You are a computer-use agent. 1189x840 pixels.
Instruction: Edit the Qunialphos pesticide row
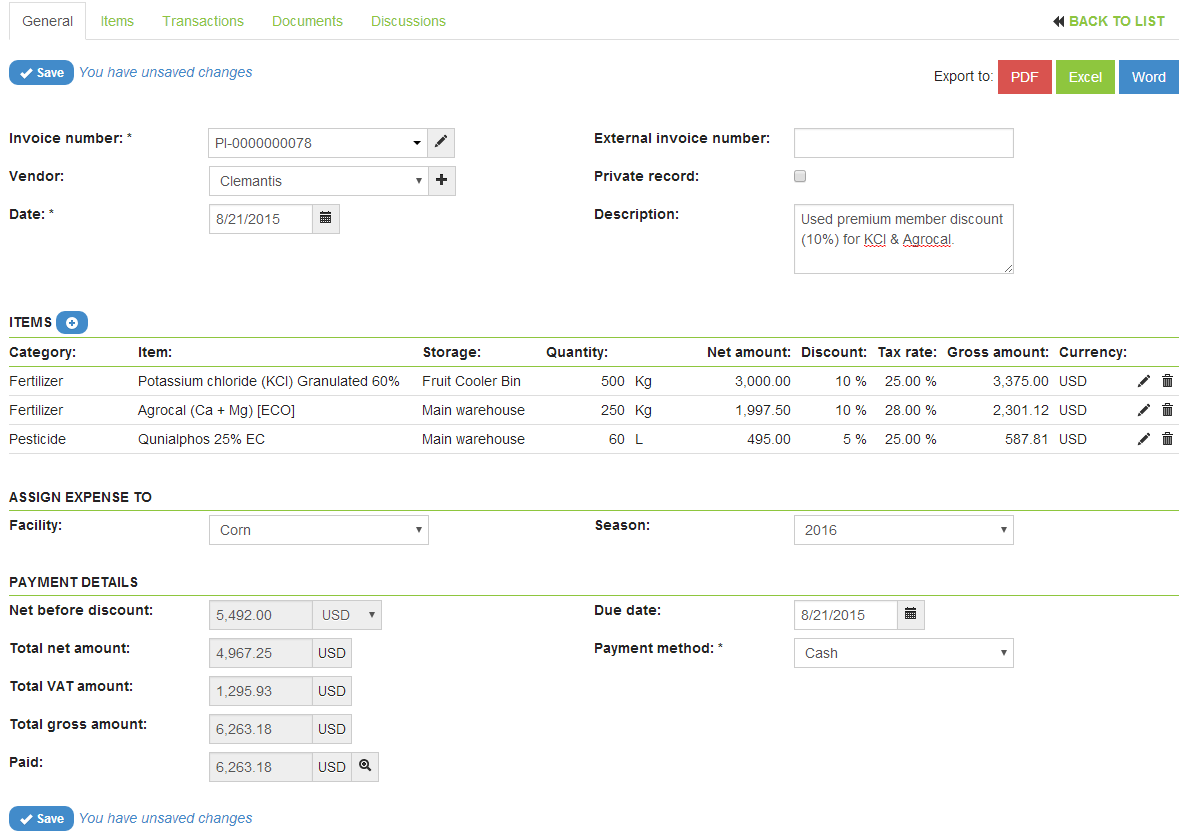click(x=1144, y=439)
